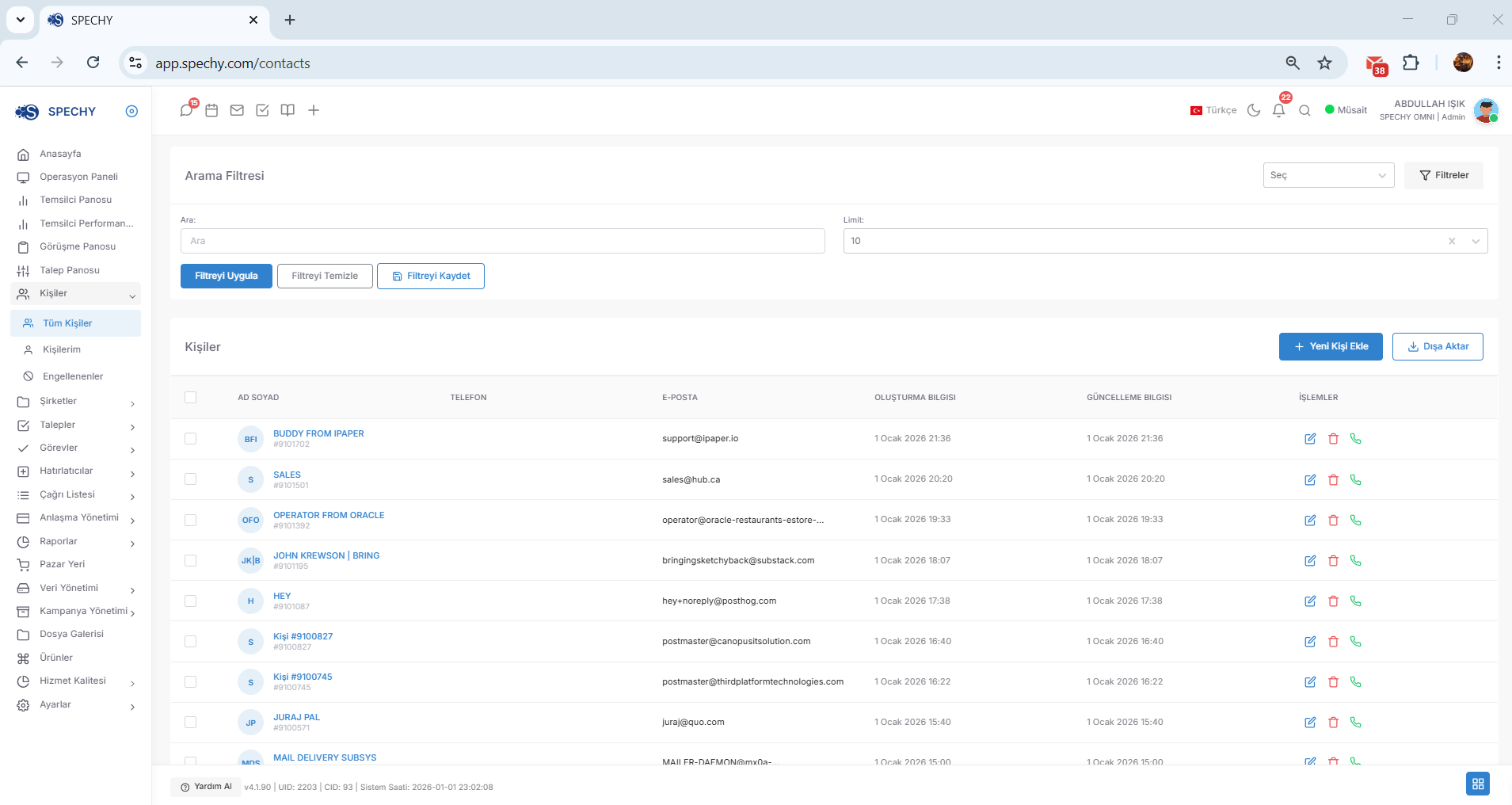This screenshot has width=1512, height=805.
Task: Select Engellenenler in sidebar
Action: (x=73, y=376)
